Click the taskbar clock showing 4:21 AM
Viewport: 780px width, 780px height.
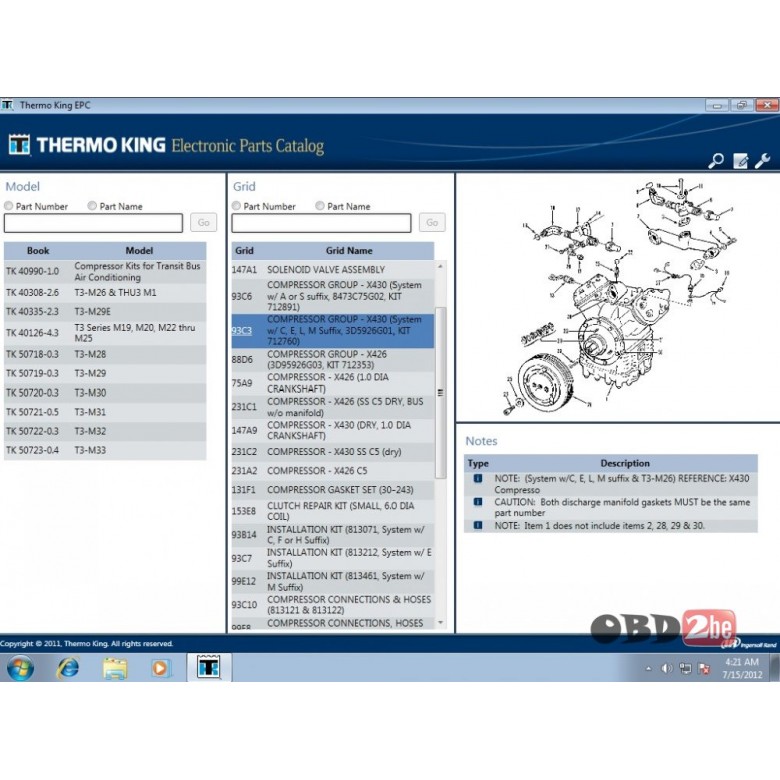click(742, 668)
